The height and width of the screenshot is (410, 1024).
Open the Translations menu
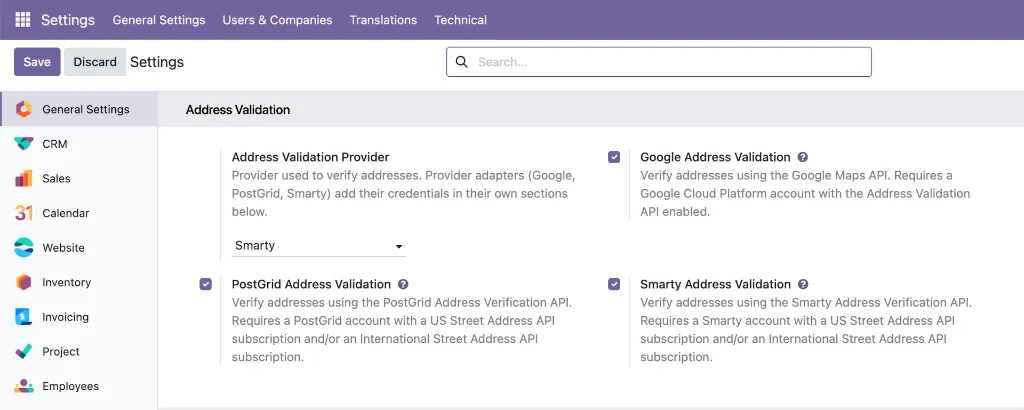pos(383,20)
